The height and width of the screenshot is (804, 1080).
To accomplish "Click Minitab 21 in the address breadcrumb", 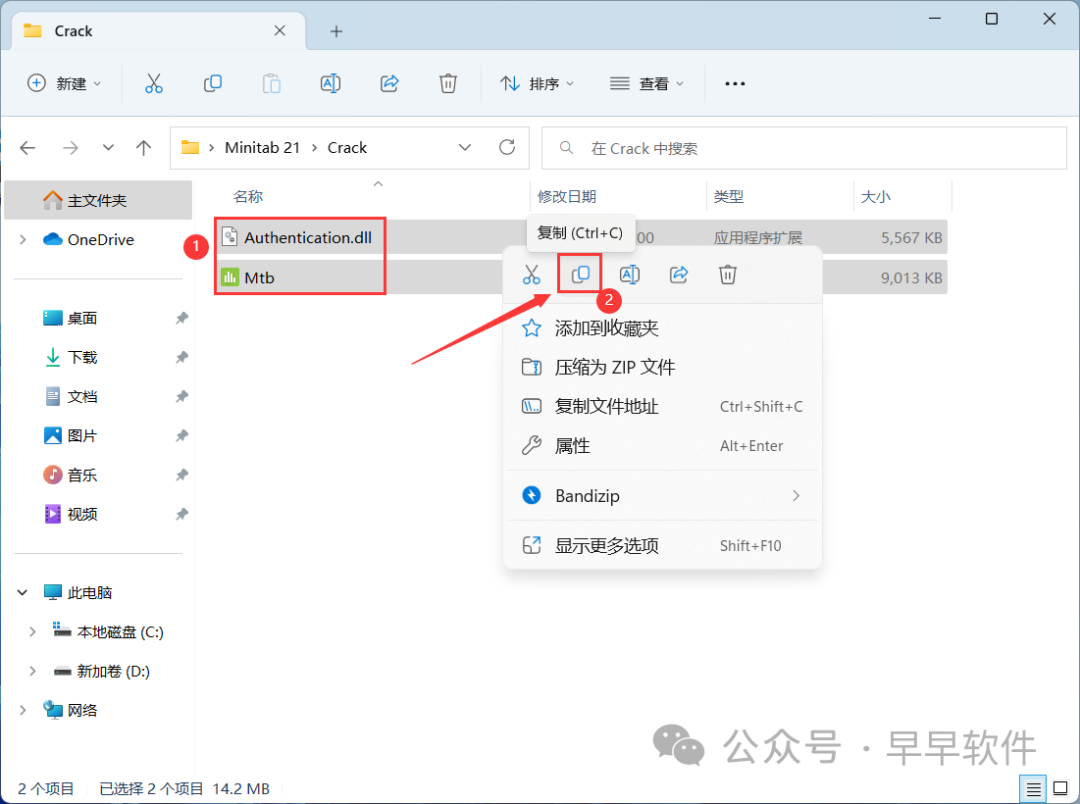I will pyautogui.click(x=262, y=148).
